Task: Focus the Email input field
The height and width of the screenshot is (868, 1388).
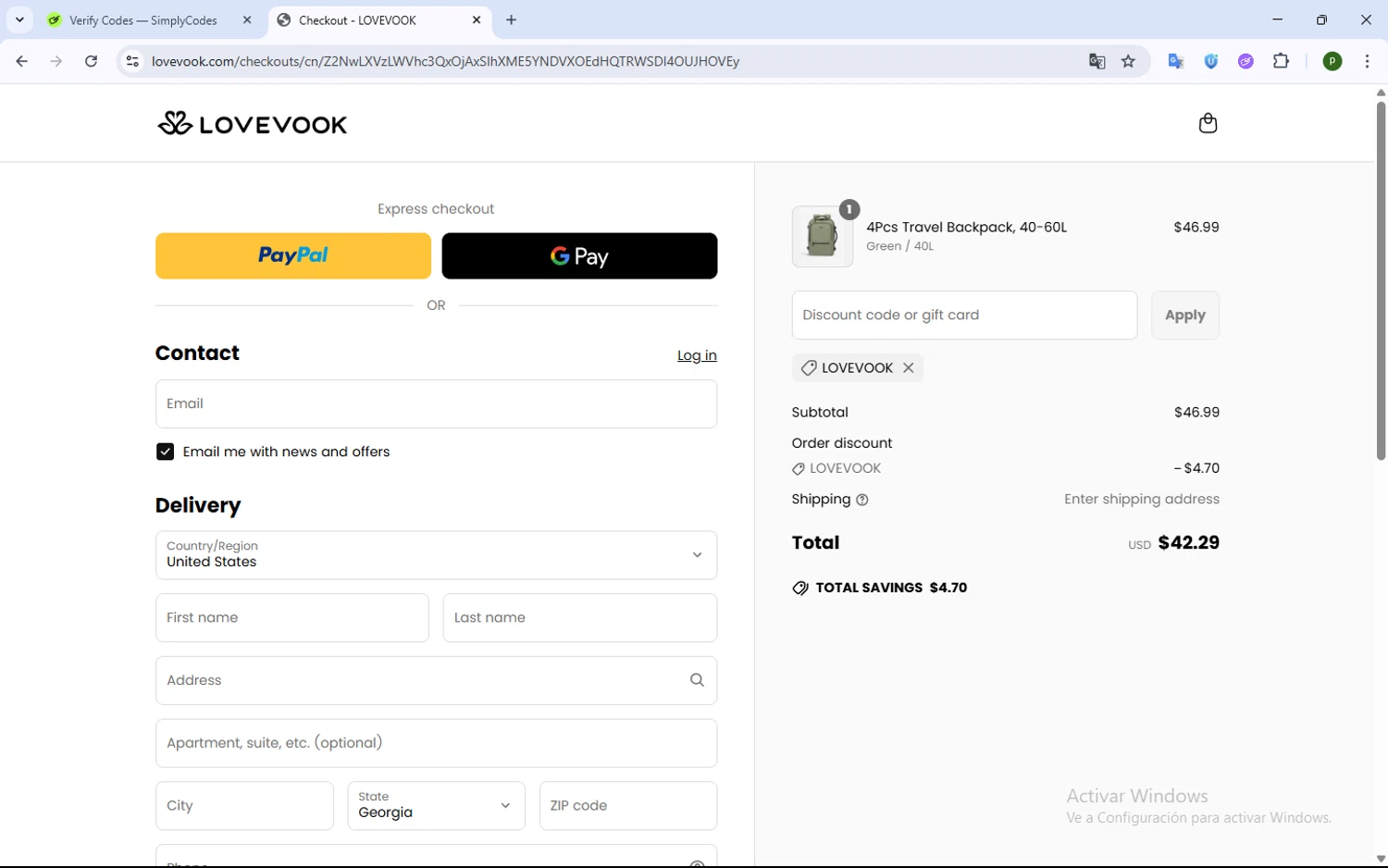Action: click(x=436, y=403)
